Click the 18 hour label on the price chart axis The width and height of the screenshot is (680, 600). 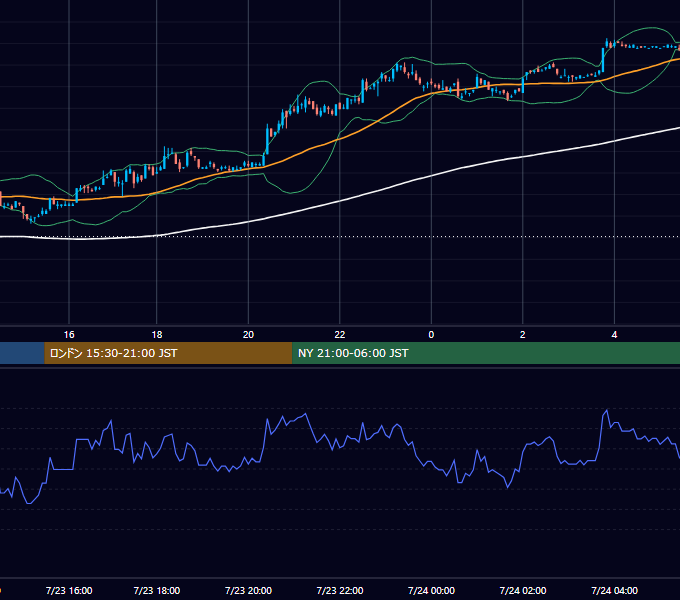pos(157,335)
